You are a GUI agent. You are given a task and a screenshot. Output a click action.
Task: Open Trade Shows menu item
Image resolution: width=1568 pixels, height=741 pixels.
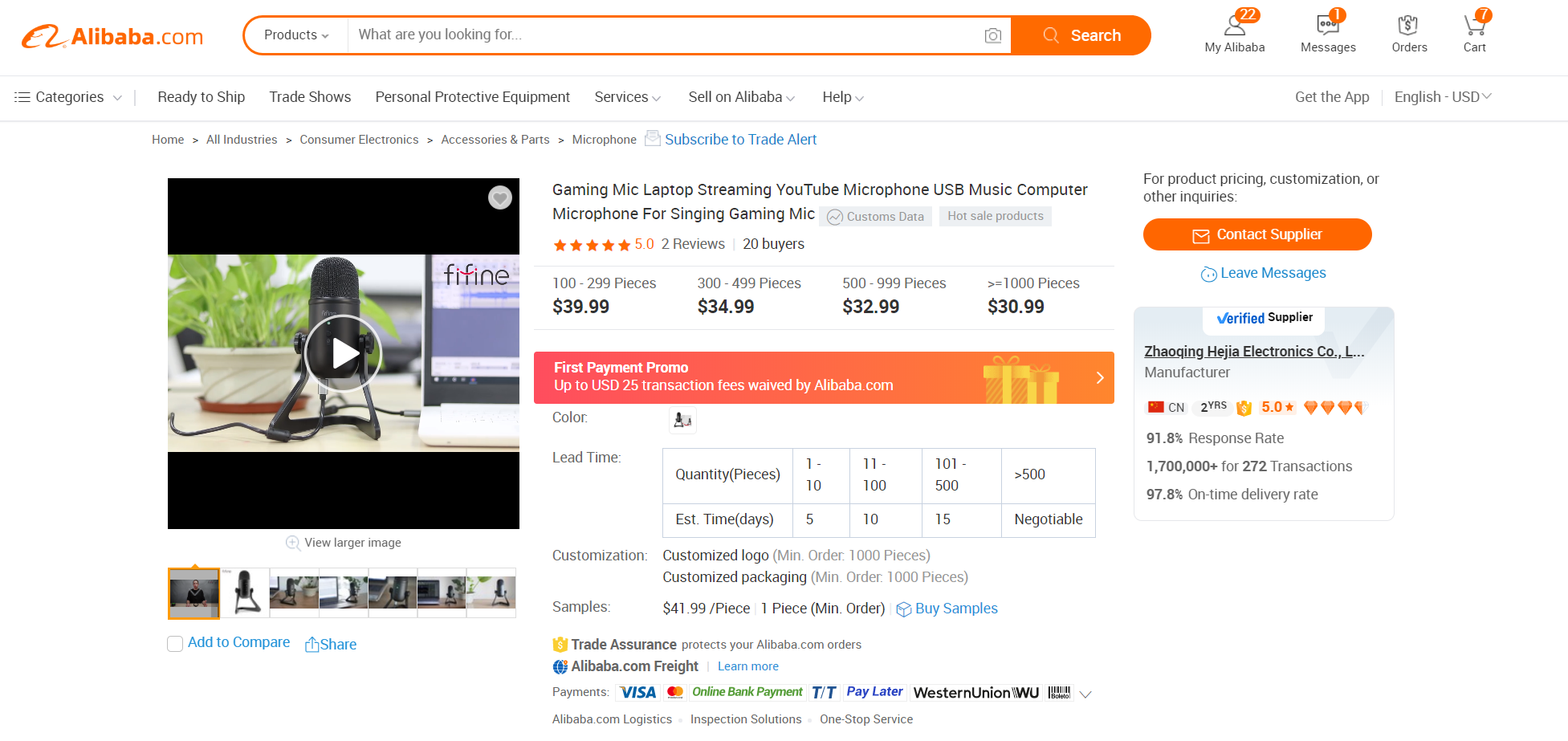[x=310, y=97]
